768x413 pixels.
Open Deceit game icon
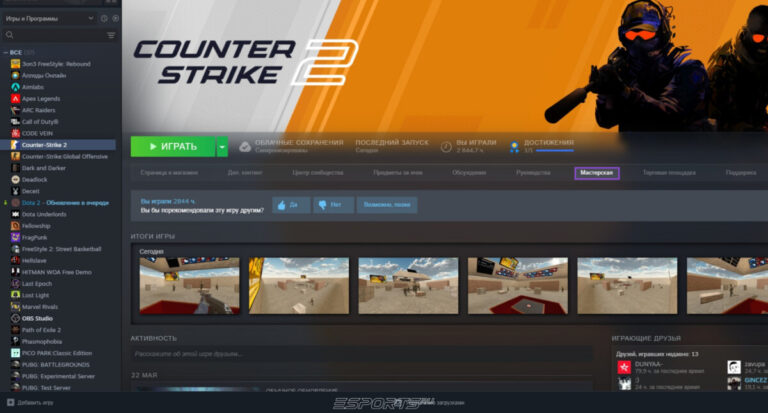pos(15,191)
